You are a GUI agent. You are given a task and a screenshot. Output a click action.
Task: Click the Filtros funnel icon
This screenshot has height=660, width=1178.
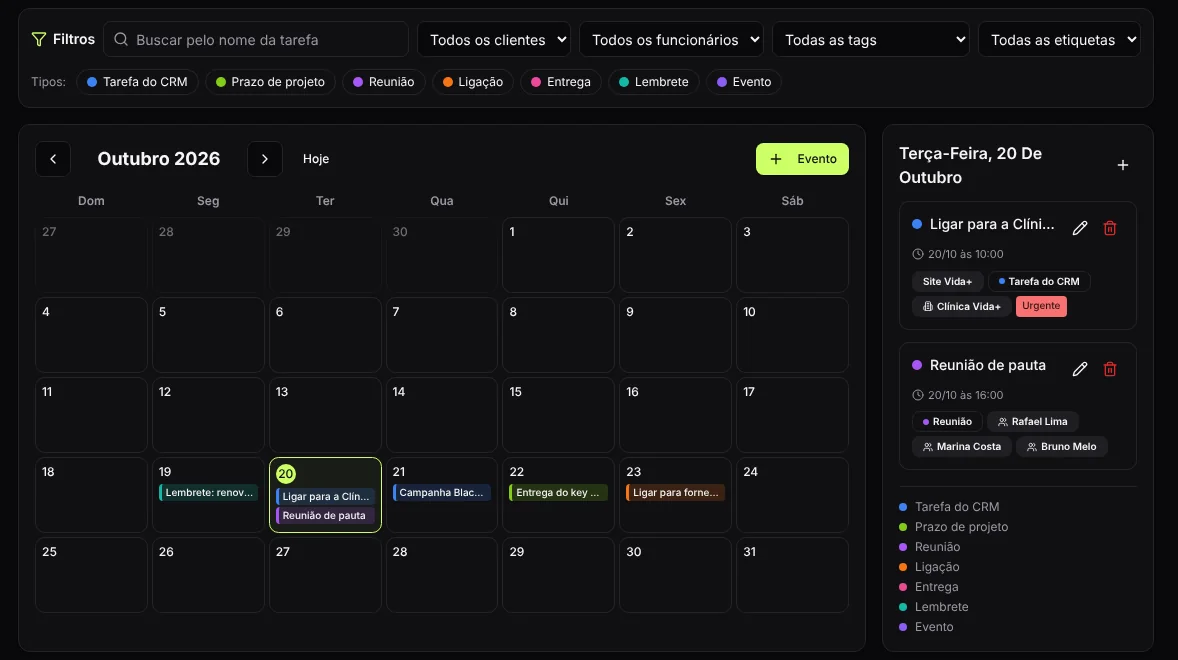pos(39,39)
